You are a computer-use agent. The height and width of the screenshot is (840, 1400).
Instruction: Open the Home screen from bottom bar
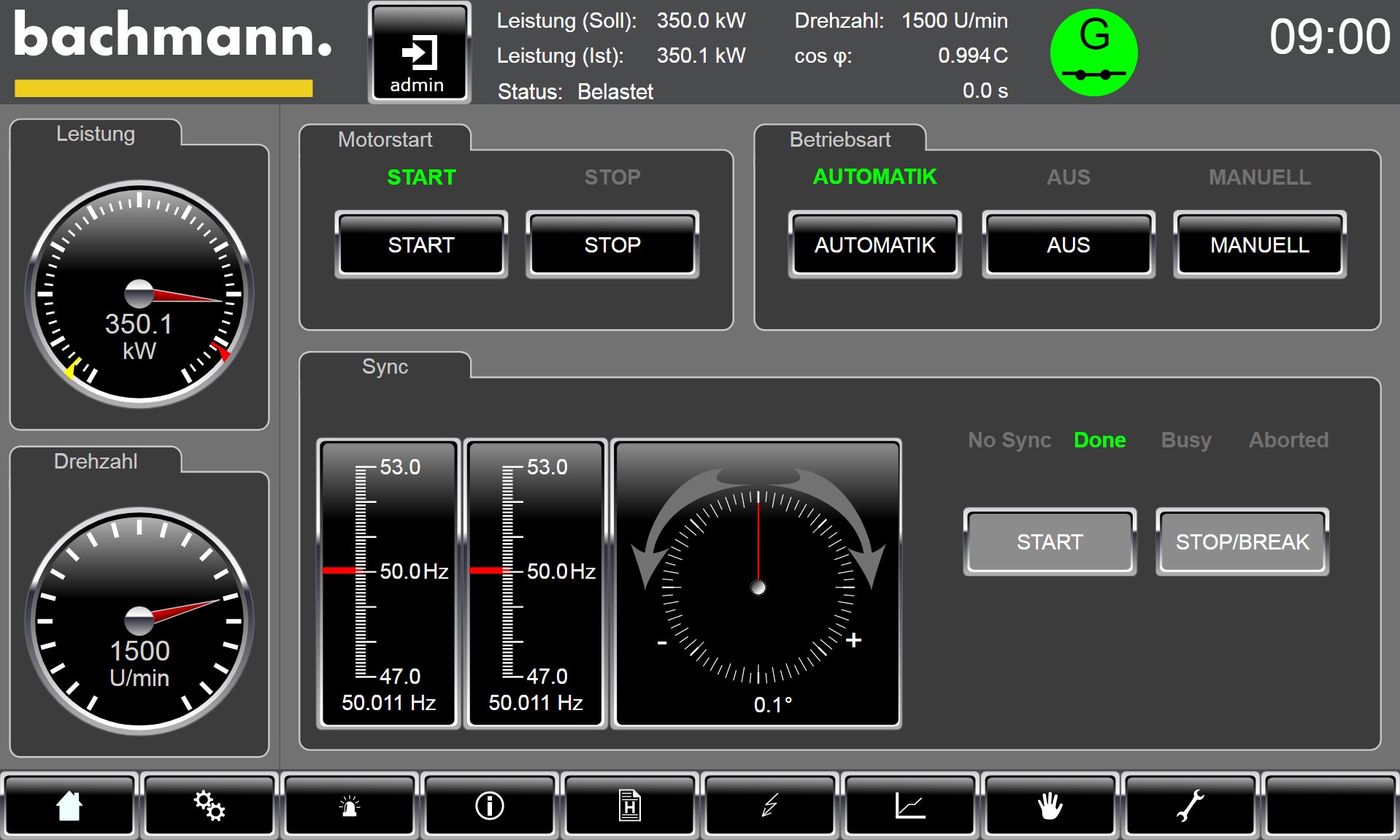point(69,806)
